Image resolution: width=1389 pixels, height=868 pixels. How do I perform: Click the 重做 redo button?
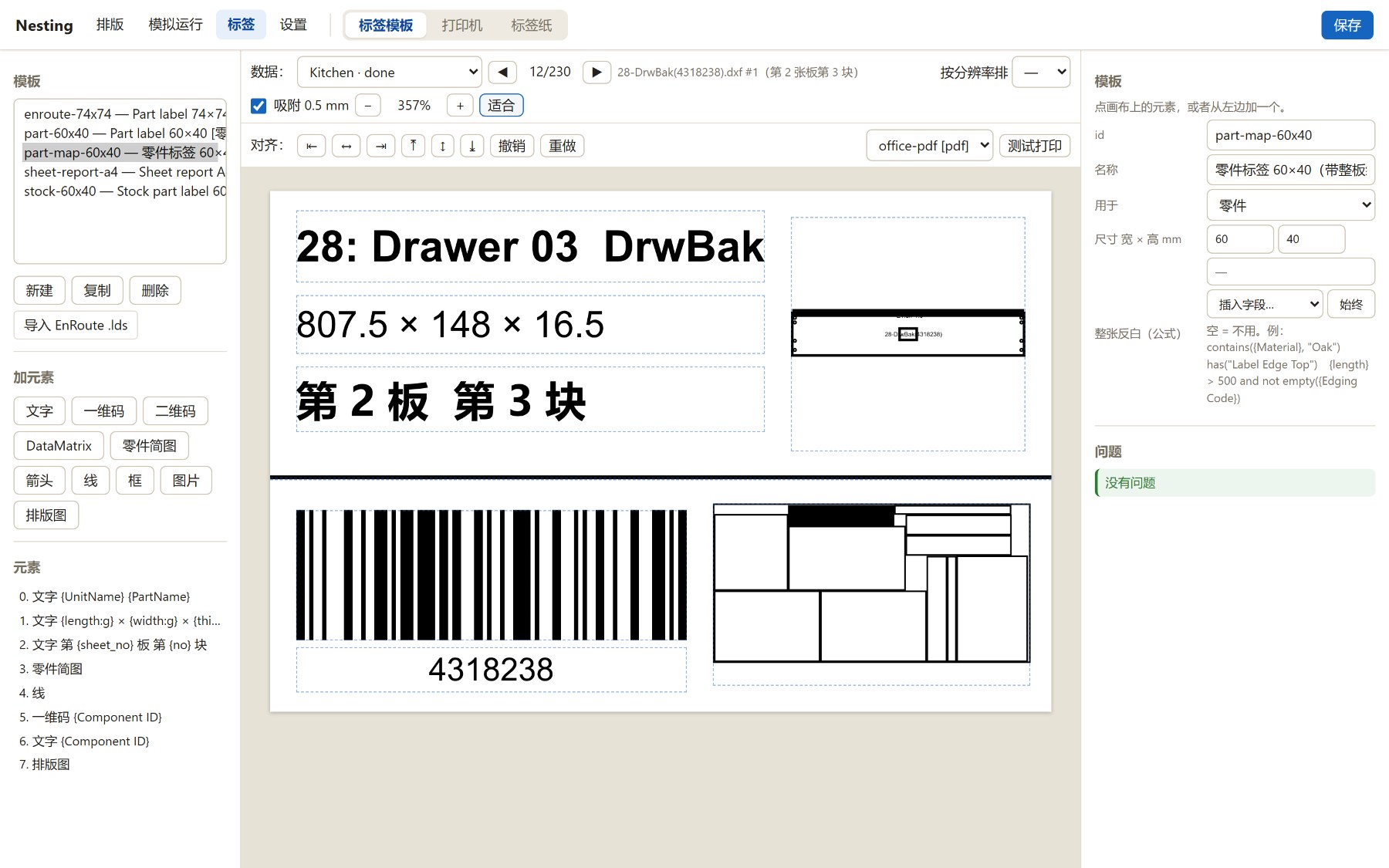(x=563, y=146)
